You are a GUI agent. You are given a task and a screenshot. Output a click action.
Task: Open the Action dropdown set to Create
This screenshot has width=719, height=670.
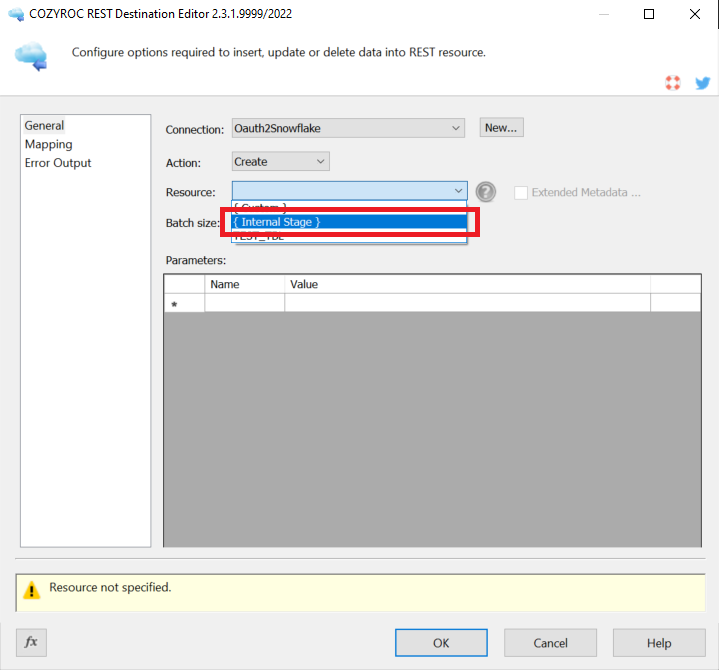click(x=281, y=161)
